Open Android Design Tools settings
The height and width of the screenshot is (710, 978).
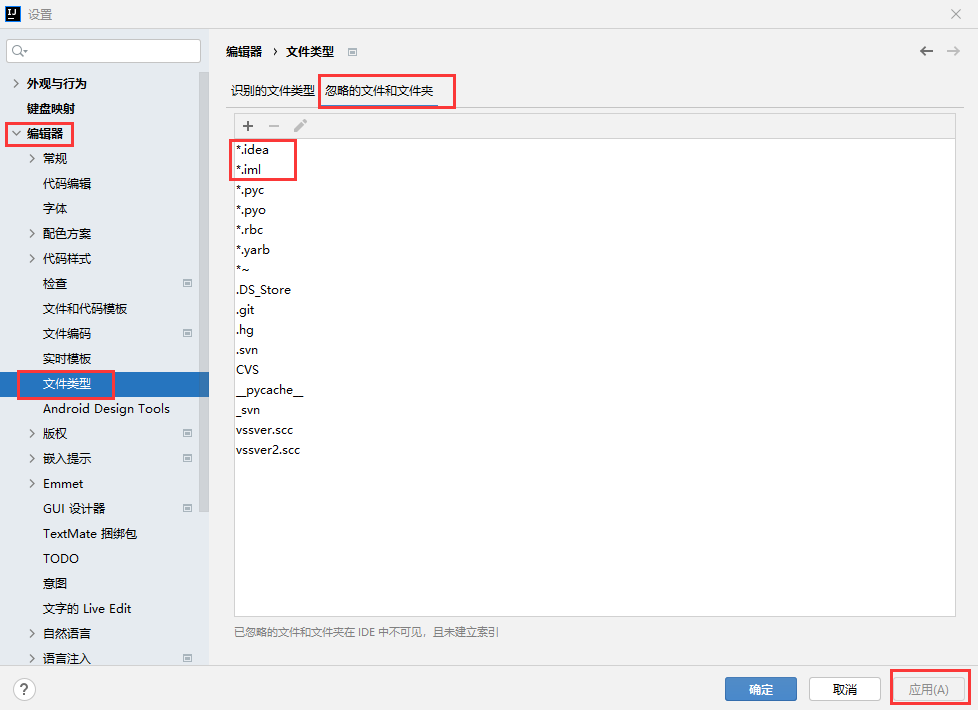click(x=106, y=408)
